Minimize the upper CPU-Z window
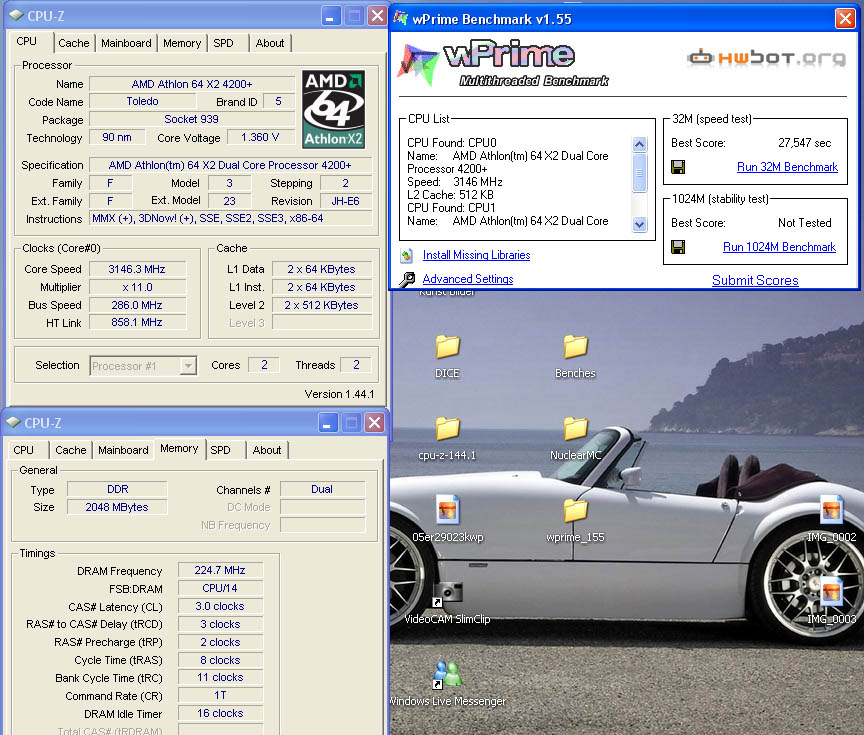Screen dimensions: 864x735 click(x=330, y=16)
